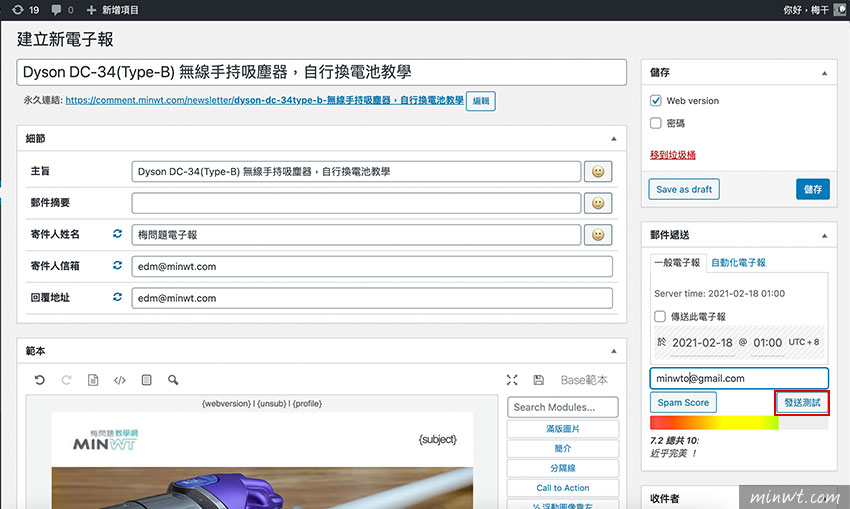Viewport: 850px width, 509px height.
Task: Click the 2021-02-18 send date field
Action: point(702,343)
